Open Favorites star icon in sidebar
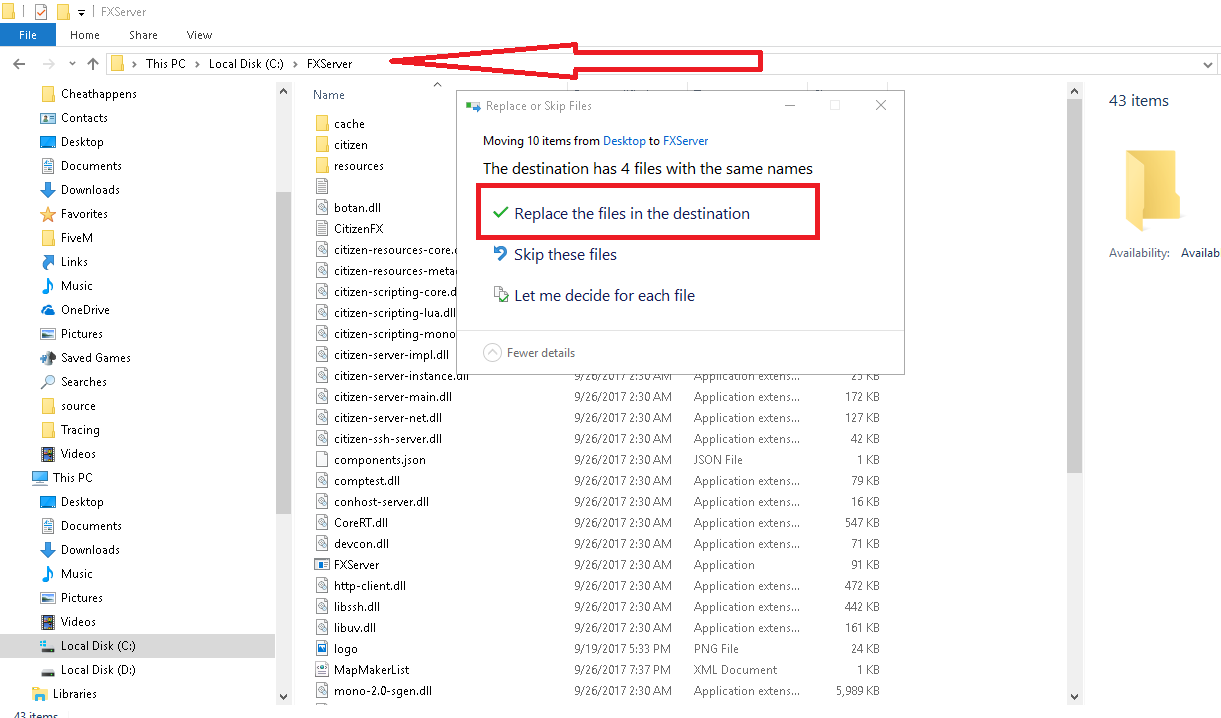The width and height of the screenshot is (1221, 718). click(48, 214)
